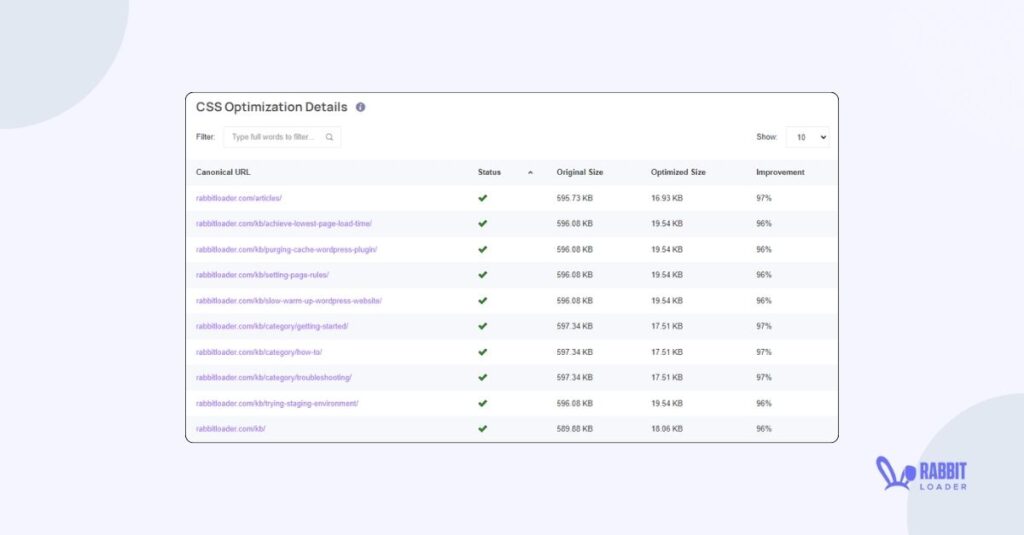This screenshot has width=1024, height=535.
Task: Open the achieve-lowest-page-load-time link
Action: pos(284,223)
